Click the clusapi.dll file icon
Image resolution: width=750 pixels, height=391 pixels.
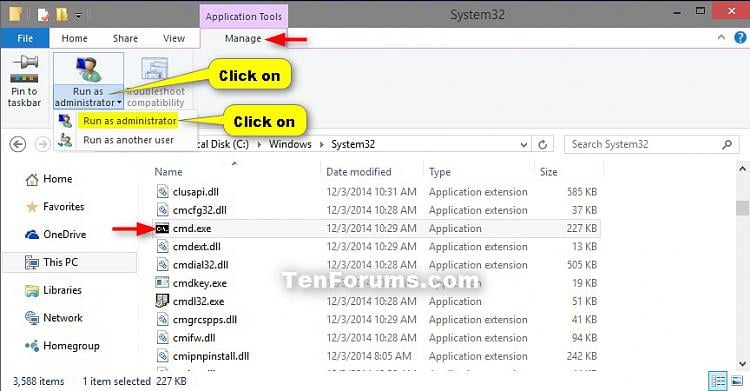click(x=163, y=192)
